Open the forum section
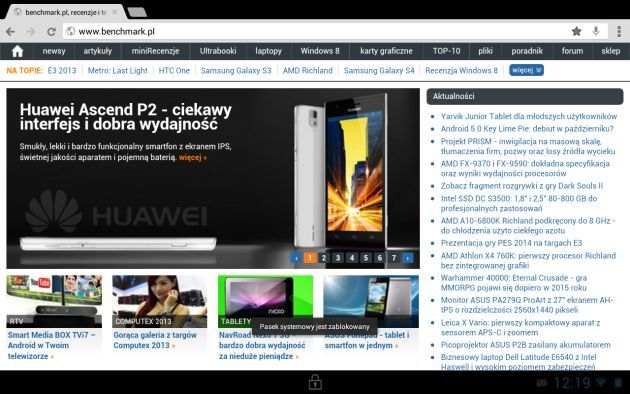Viewport: 630px width, 394px height. pos(572,51)
